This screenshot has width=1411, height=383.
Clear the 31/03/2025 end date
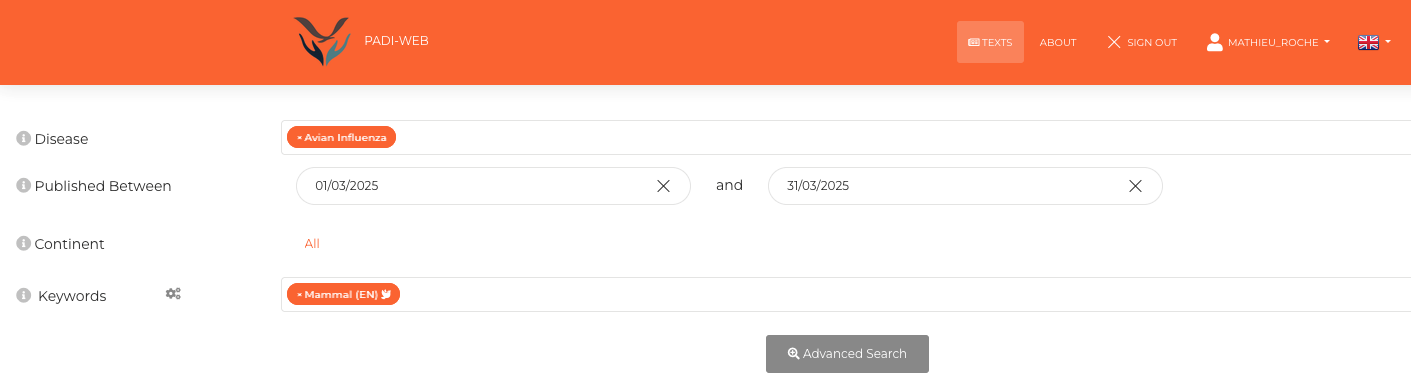[1135, 186]
